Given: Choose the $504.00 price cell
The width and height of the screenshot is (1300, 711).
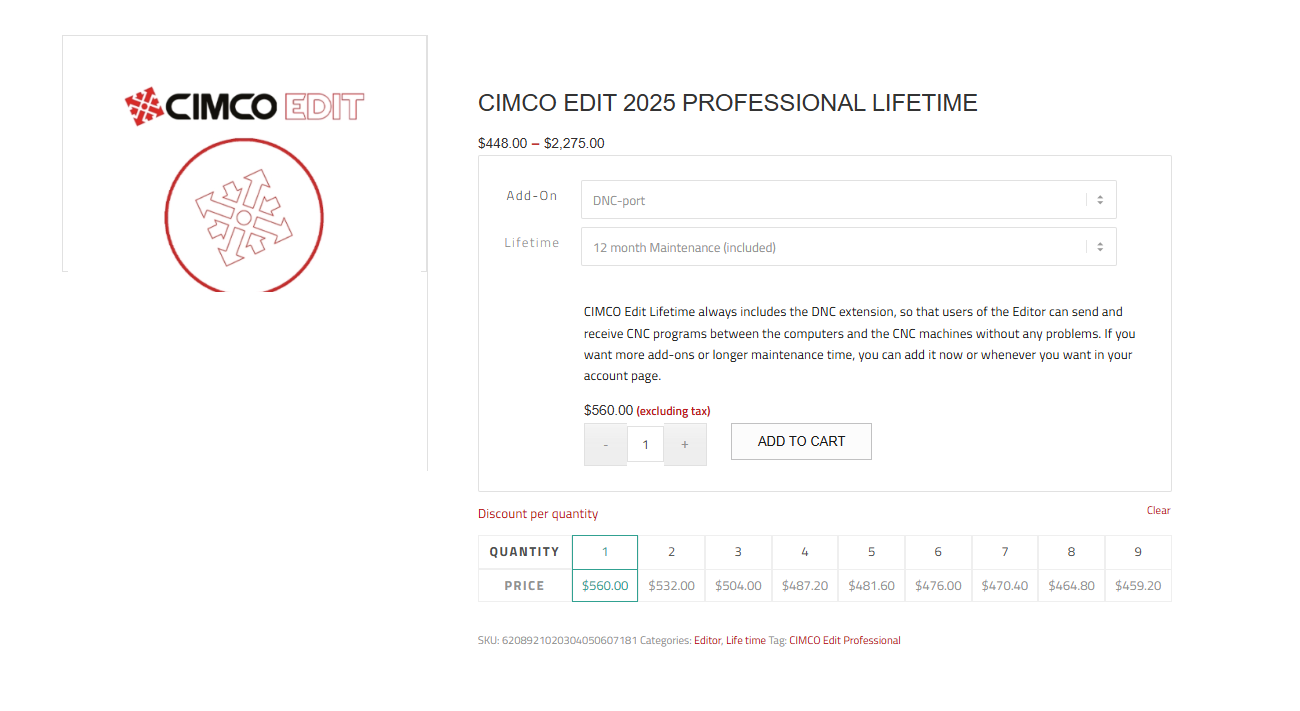Looking at the screenshot, I should [x=738, y=586].
